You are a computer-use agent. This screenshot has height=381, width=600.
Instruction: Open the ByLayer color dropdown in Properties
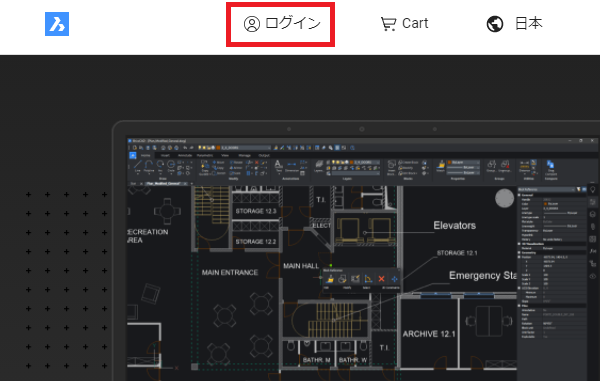pyautogui.click(x=463, y=163)
